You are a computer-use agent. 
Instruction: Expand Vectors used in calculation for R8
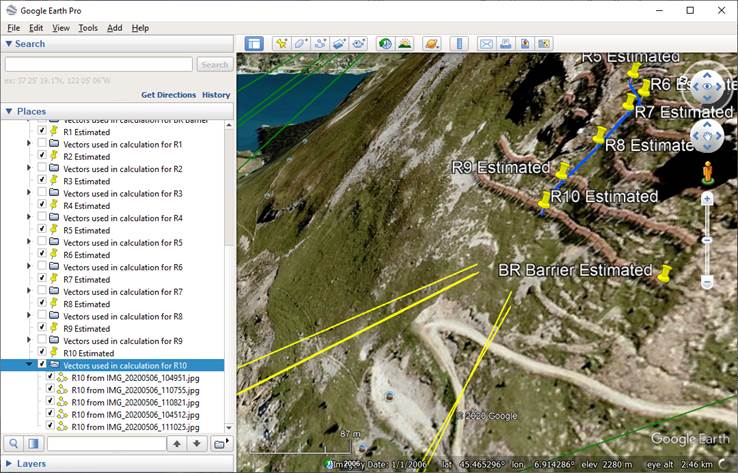[x=29, y=315]
